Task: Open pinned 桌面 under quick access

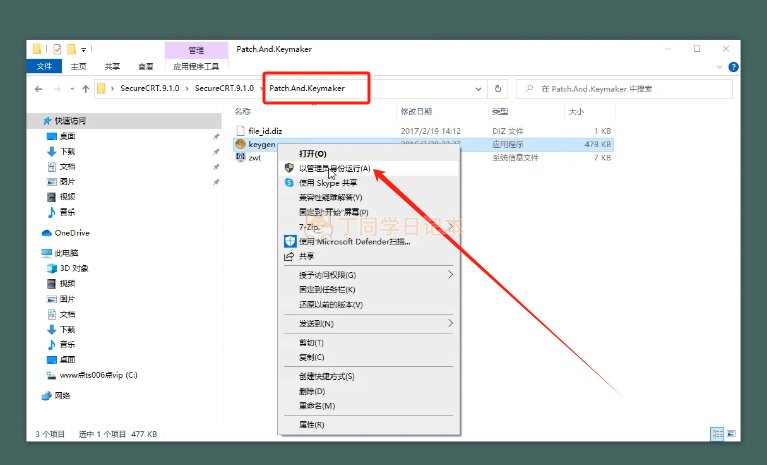Action: point(67,136)
